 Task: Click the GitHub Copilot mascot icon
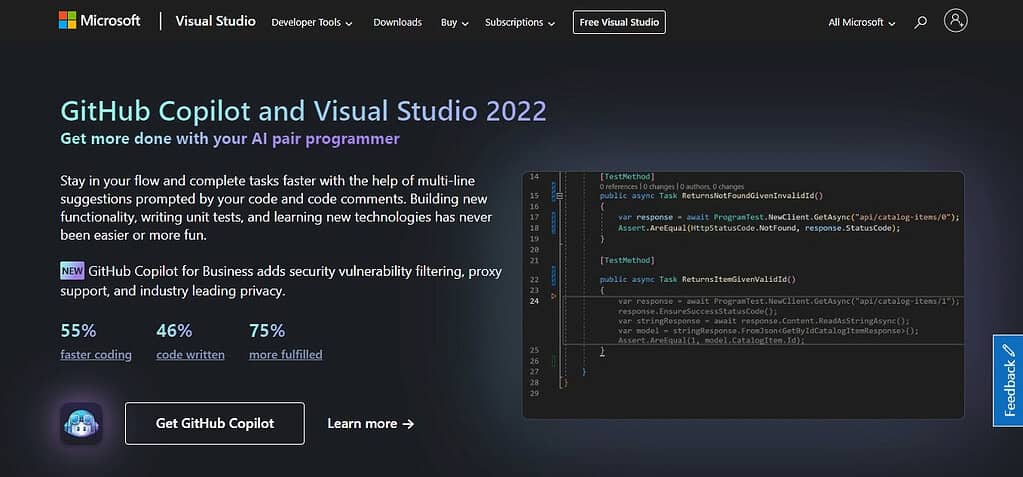click(x=82, y=423)
